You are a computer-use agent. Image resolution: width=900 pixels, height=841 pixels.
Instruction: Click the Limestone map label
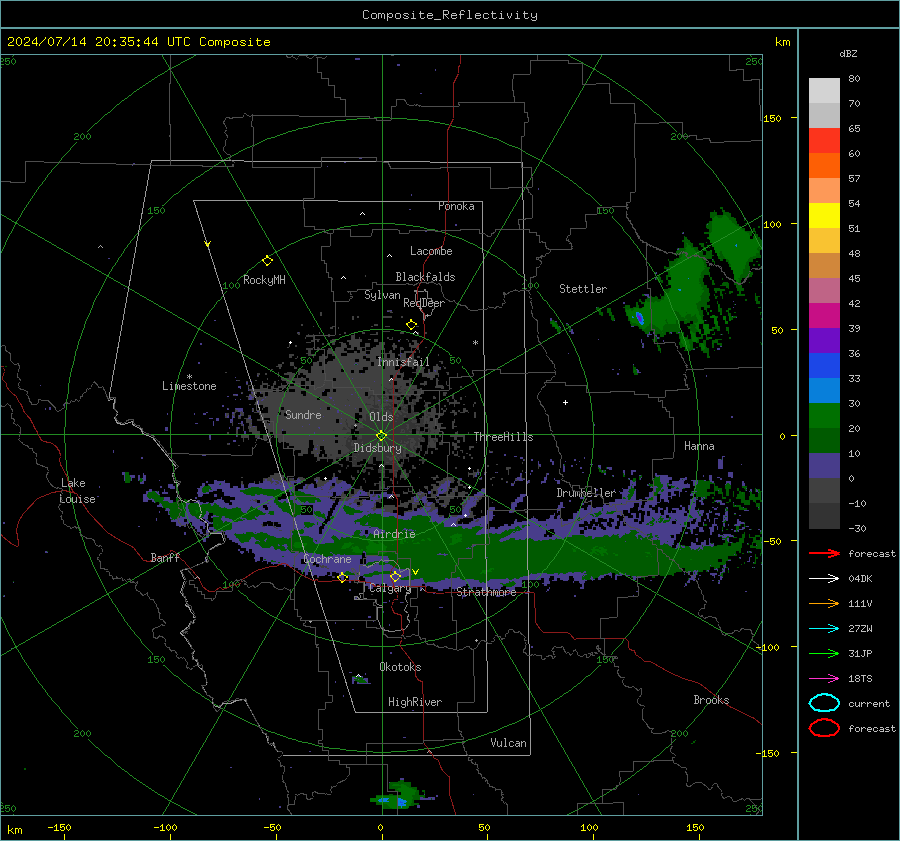pos(189,386)
